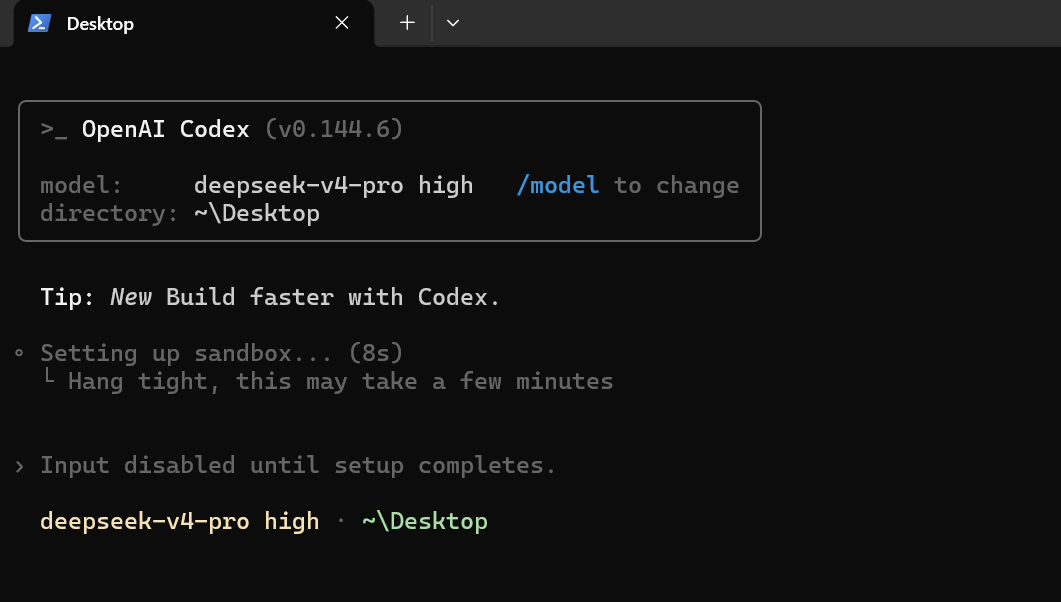Click the disabled input prompt line
The height and width of the screenshot is (602, 1061).
(x=298, y=465)
